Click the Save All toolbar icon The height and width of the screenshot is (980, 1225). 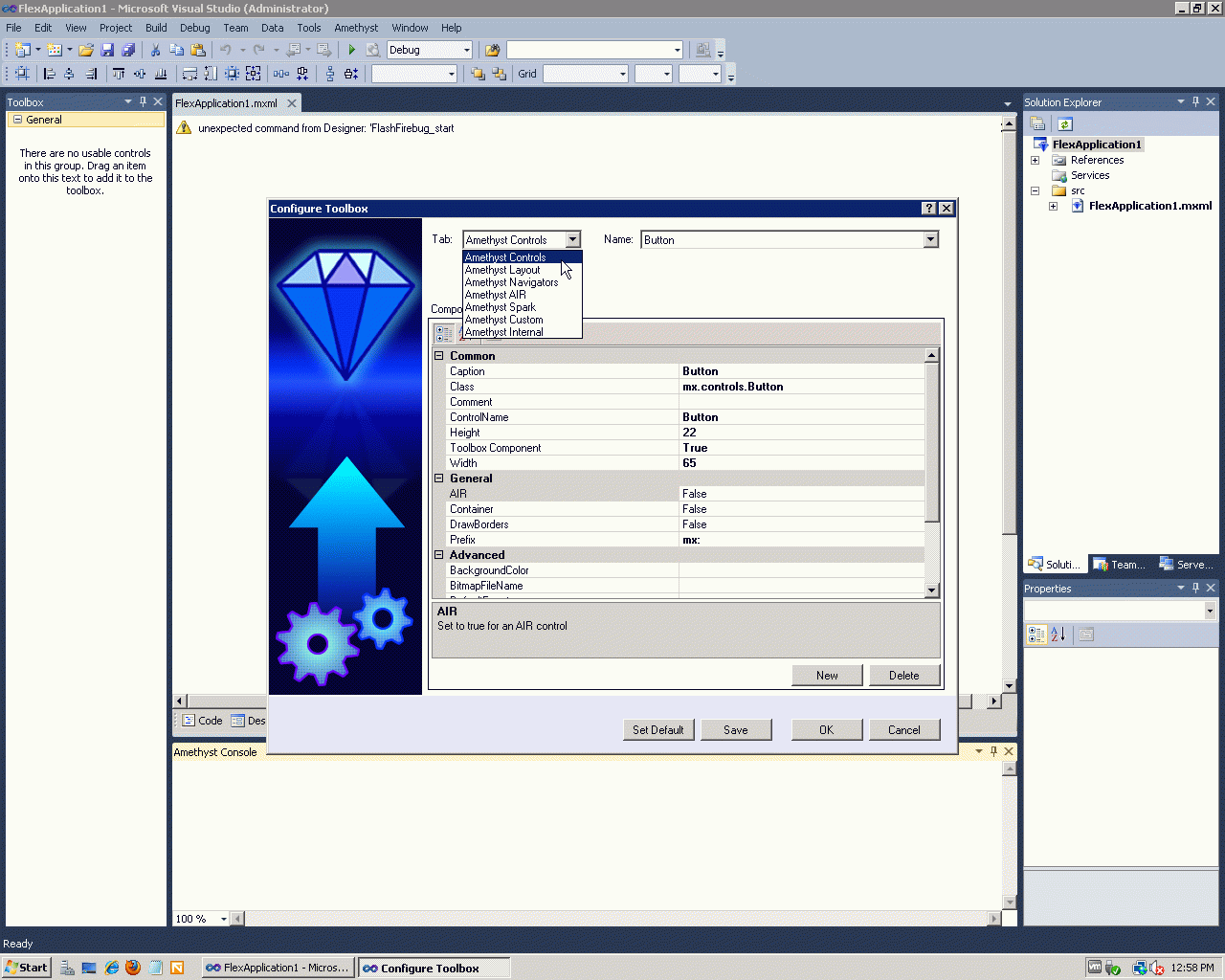click(128, 50)
